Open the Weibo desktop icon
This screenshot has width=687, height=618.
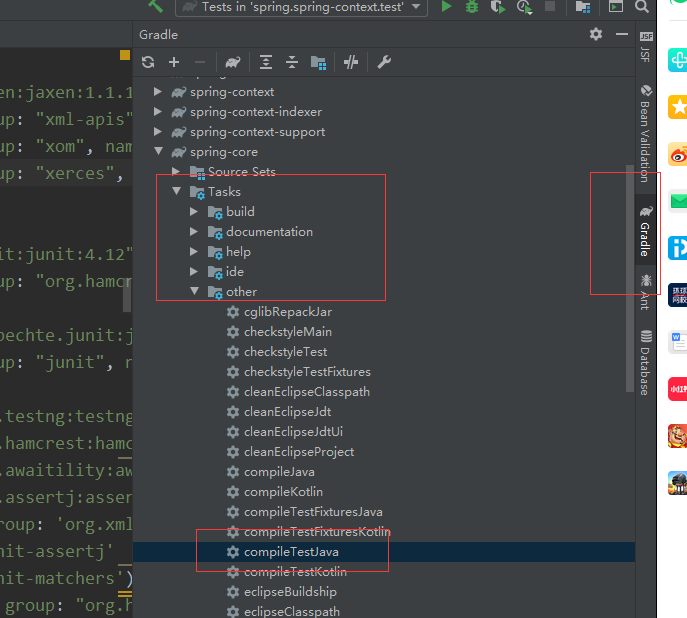pyautogui.click(x=678, y=155)
